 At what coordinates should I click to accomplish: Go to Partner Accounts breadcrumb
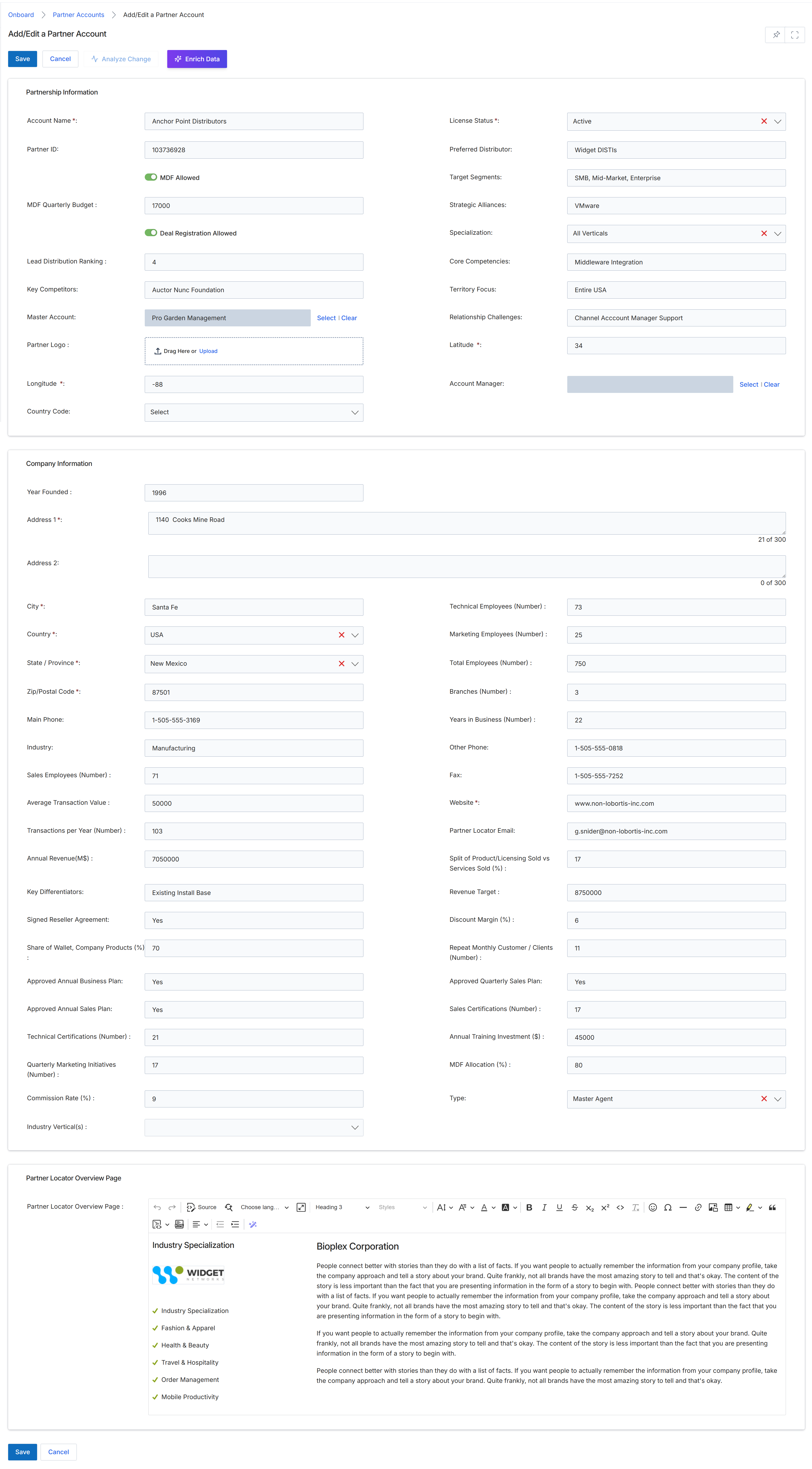(78, 15)
